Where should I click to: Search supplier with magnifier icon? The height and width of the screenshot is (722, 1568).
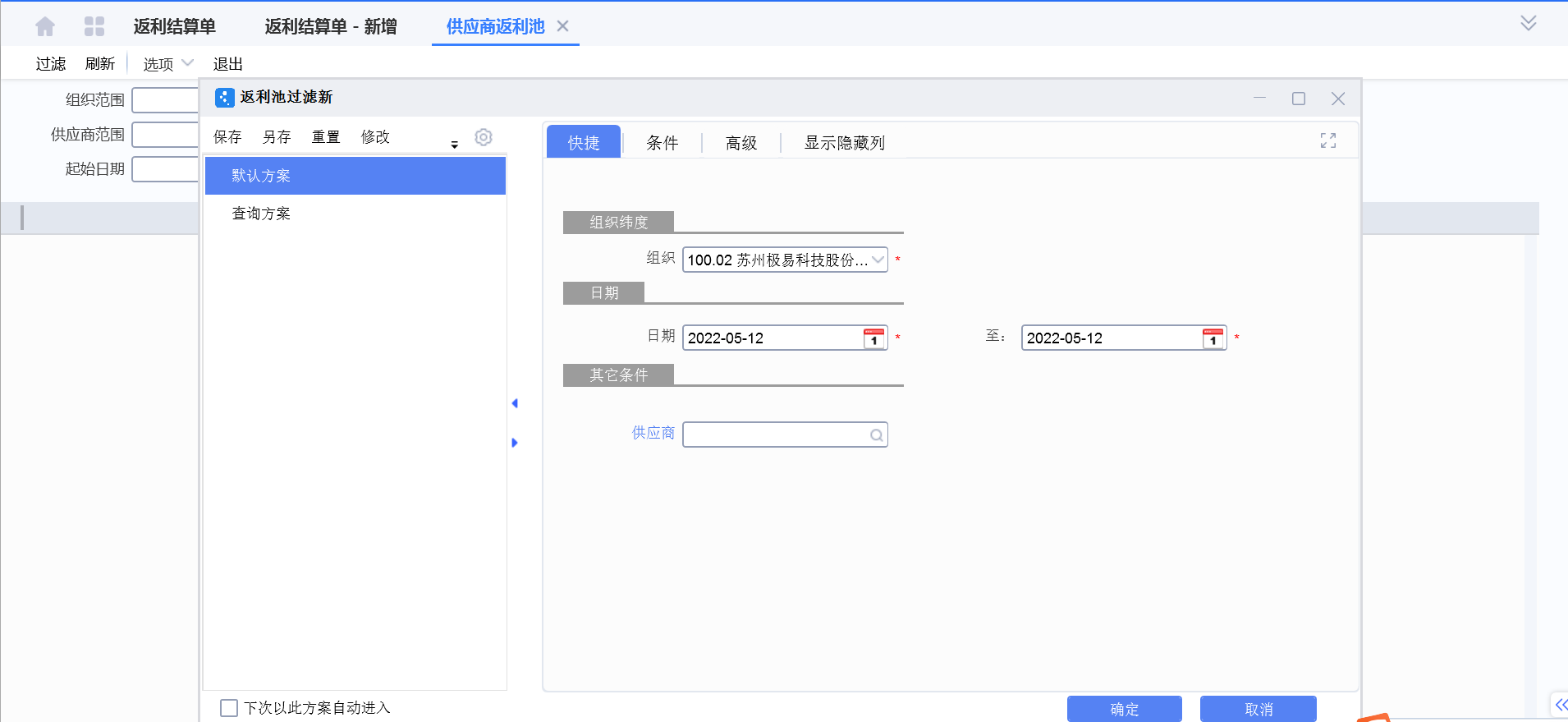point(877,435)
